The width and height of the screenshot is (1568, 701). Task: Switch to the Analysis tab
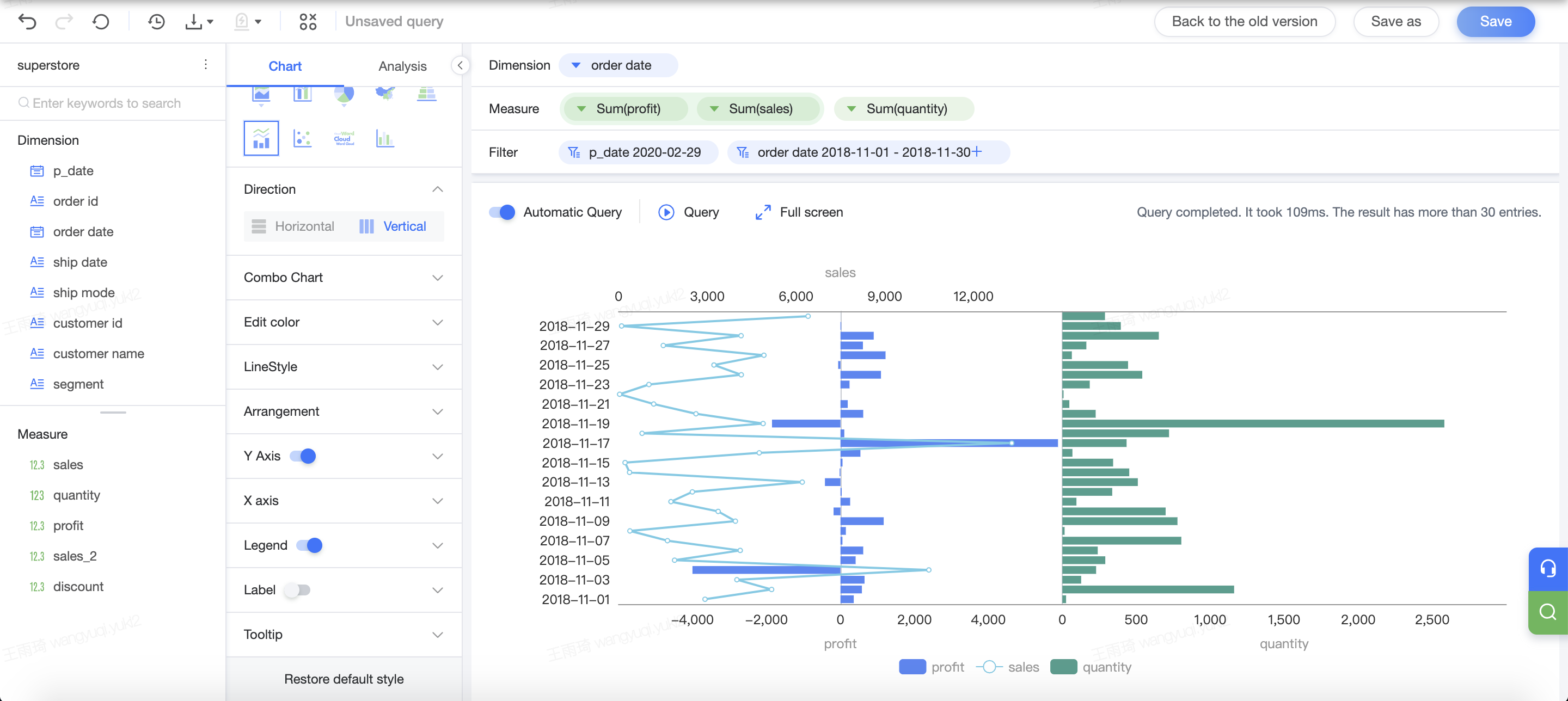tap(402, 66)
